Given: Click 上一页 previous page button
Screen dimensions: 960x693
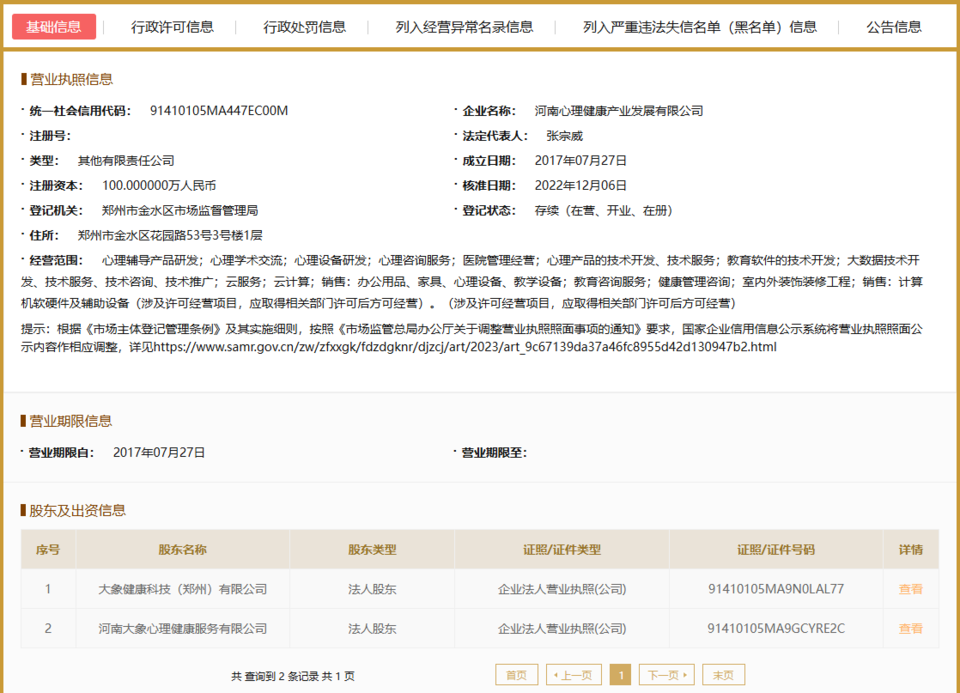Looking at the screenshot, I should [x=575, y=675].
